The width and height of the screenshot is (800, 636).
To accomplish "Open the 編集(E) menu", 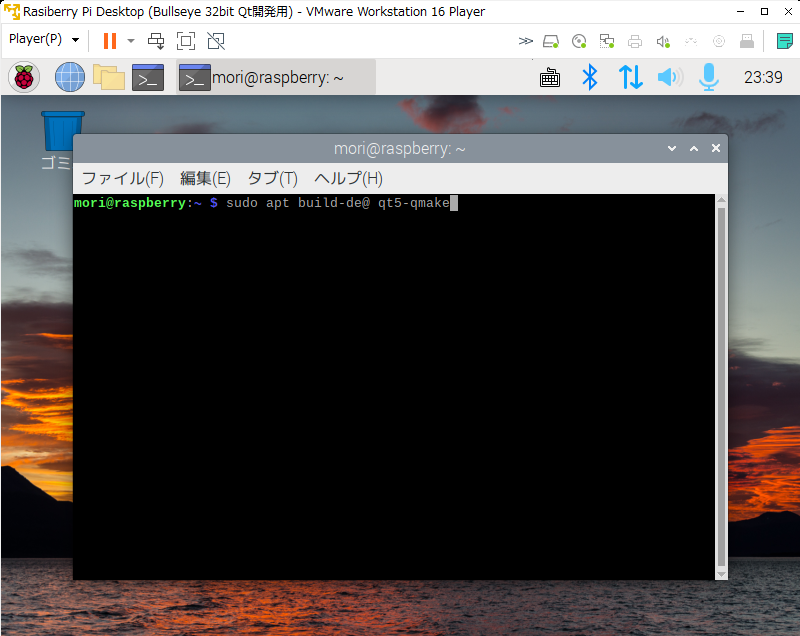I will (205, 179).
